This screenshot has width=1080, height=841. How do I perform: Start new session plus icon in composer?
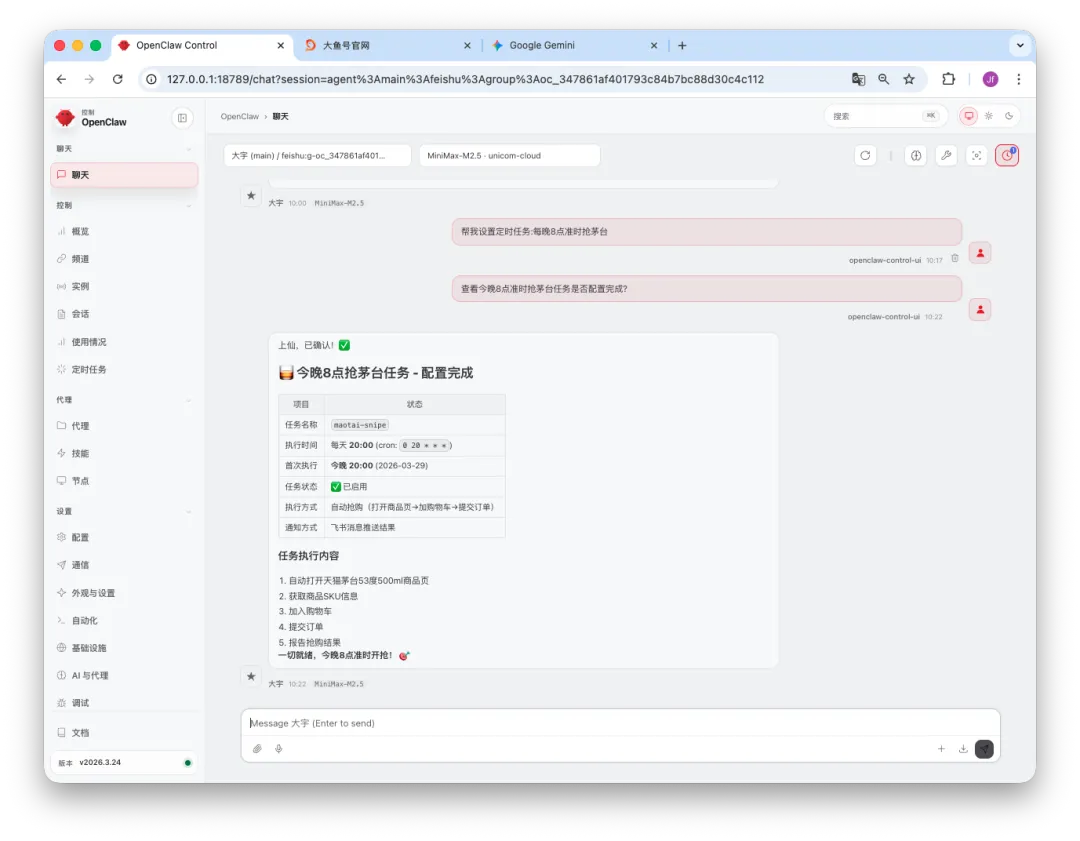(x=941, y=749)
